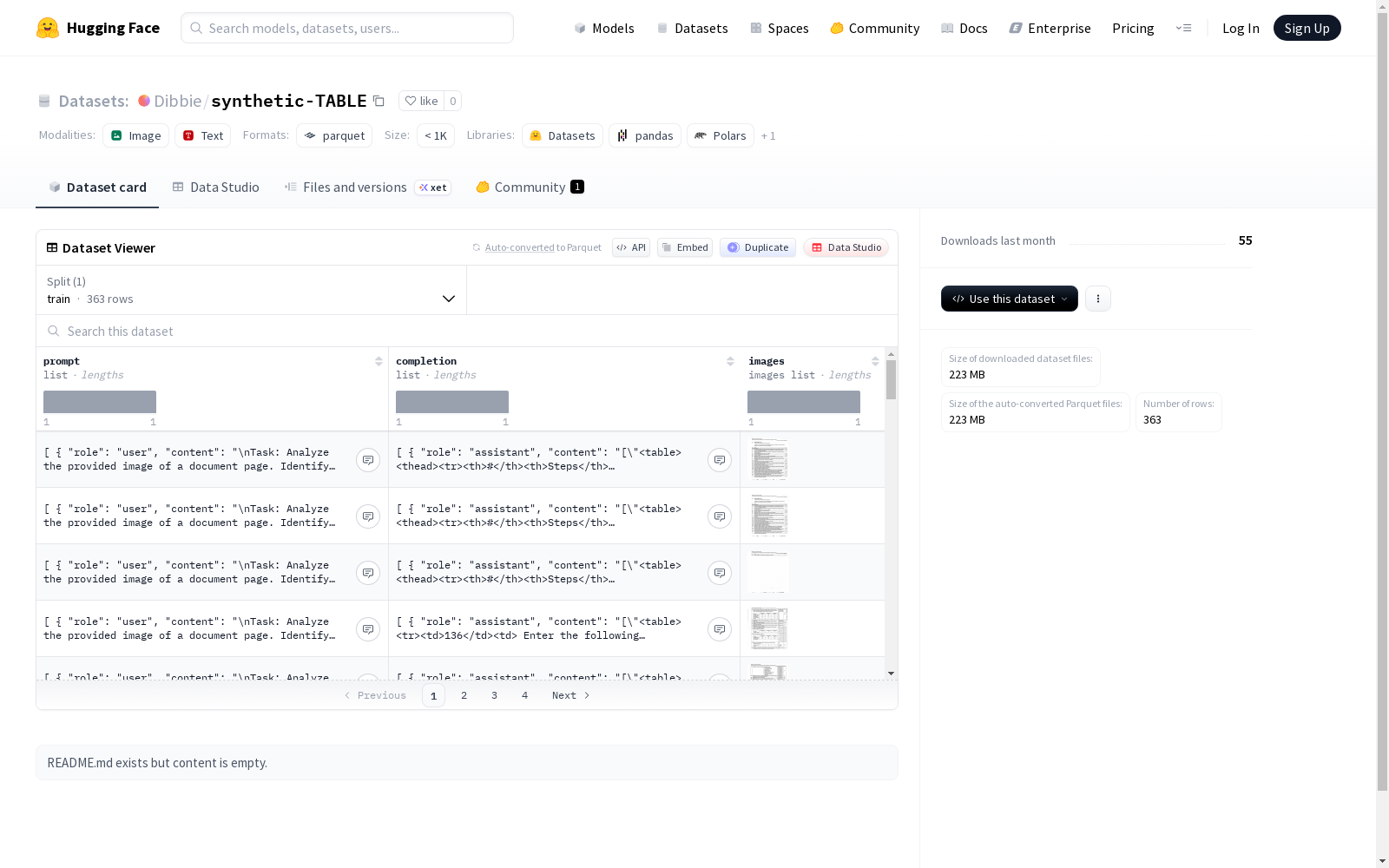Open the additional navigation menu icon

1183,28
